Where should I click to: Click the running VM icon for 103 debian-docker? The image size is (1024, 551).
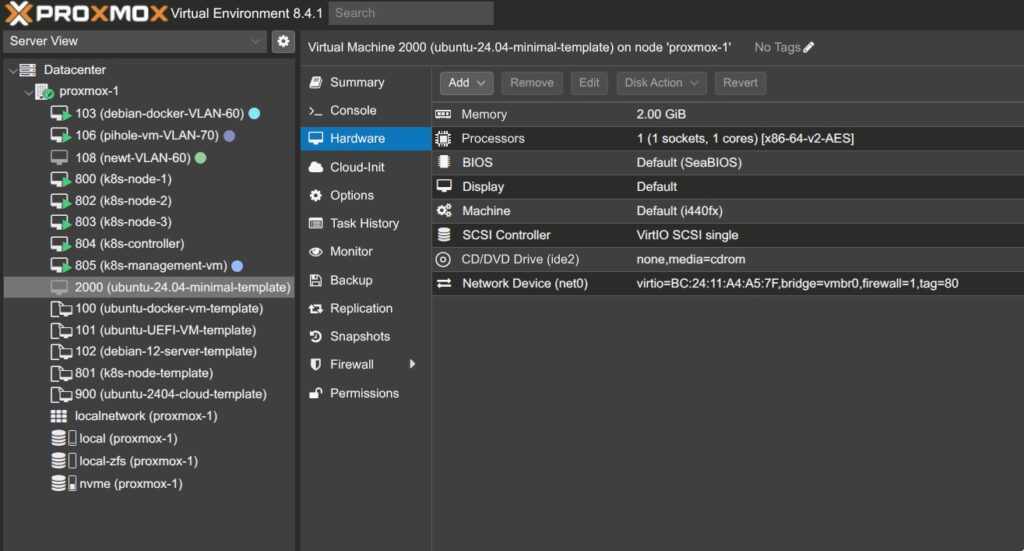click(x=60, y=114)
